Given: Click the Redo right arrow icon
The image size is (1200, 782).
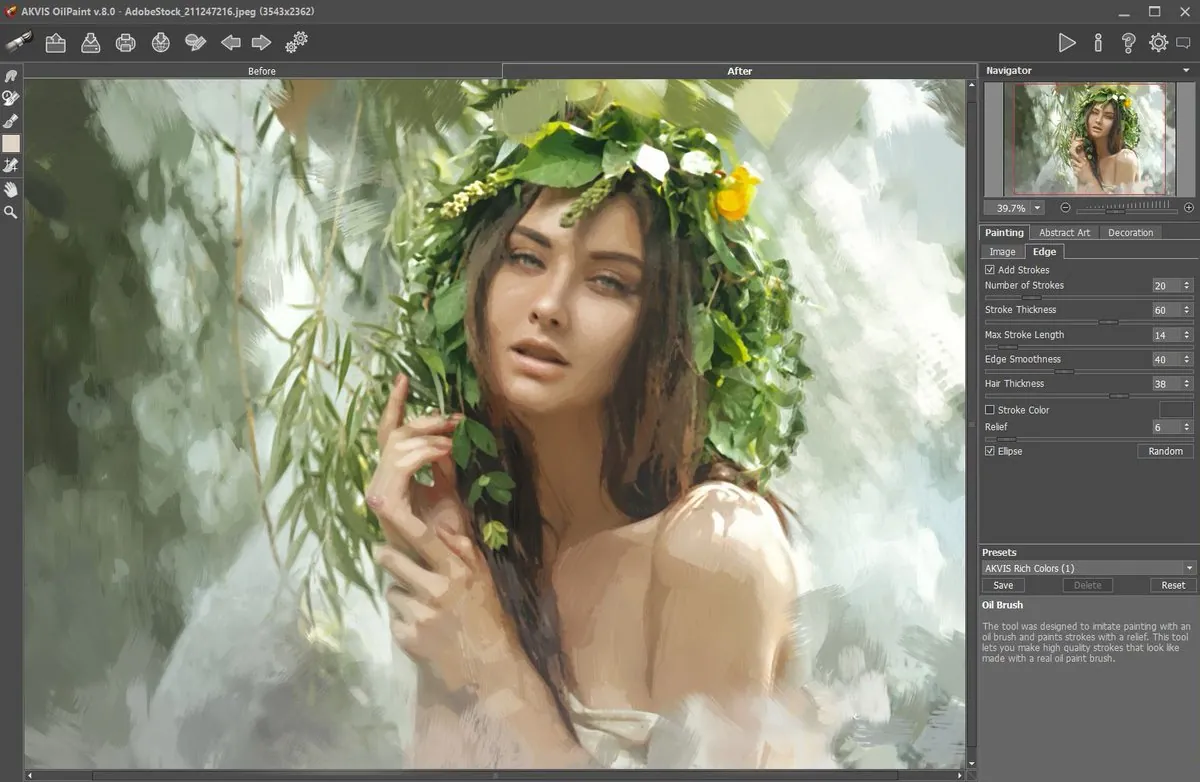Looking at the screenshot, I should [x=261, y=42].
